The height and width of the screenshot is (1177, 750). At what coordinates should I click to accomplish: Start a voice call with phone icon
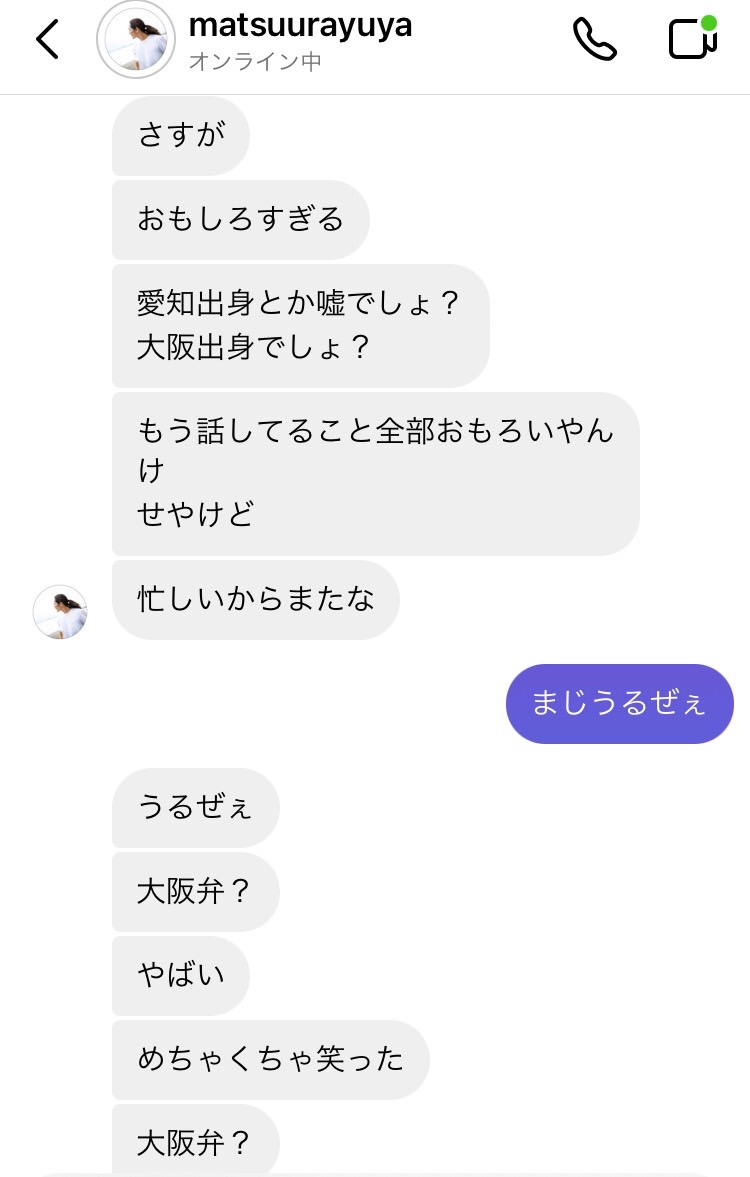point(595,40)
